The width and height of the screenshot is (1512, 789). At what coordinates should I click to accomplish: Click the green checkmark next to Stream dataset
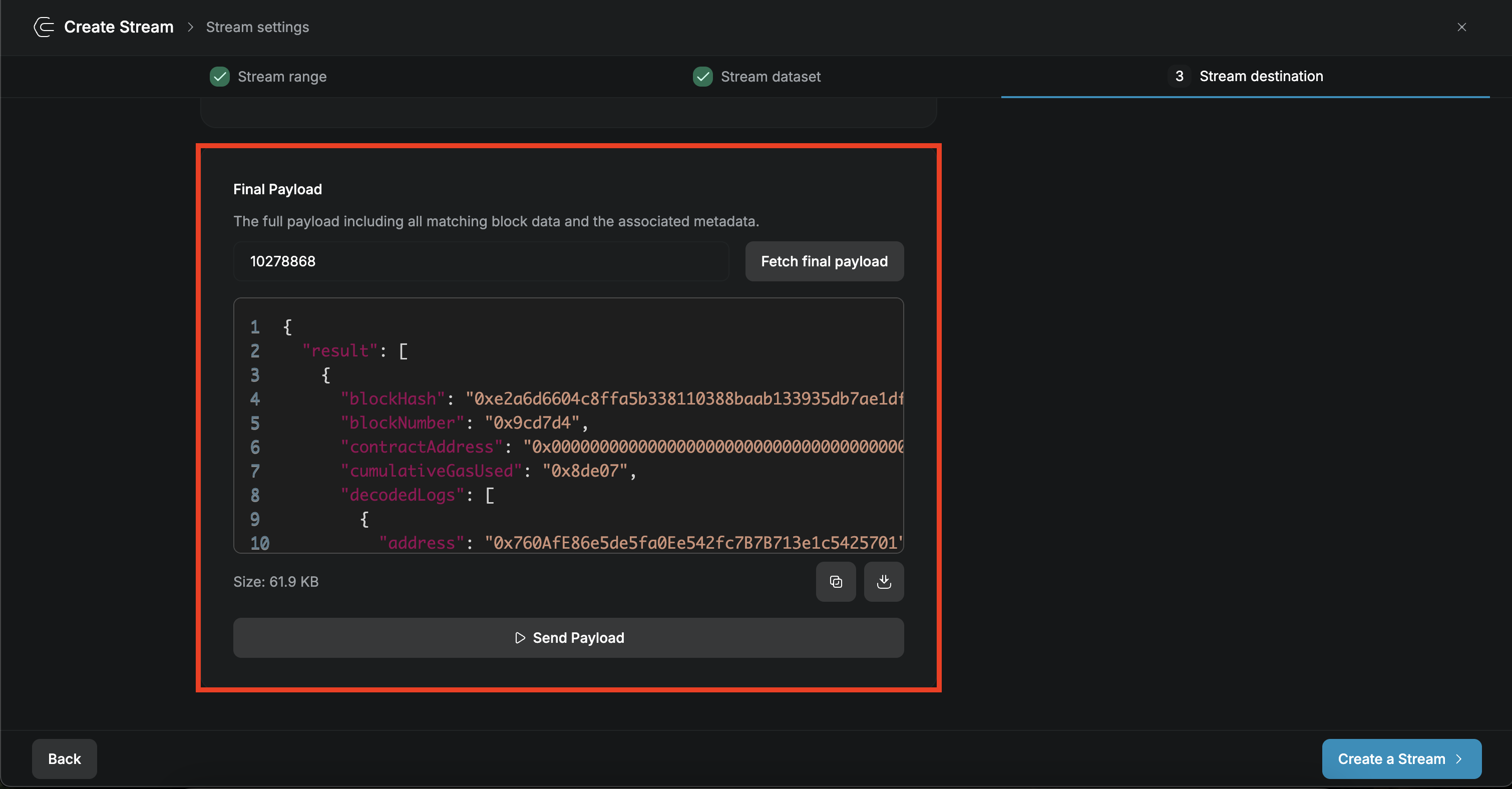pos(702,76)
